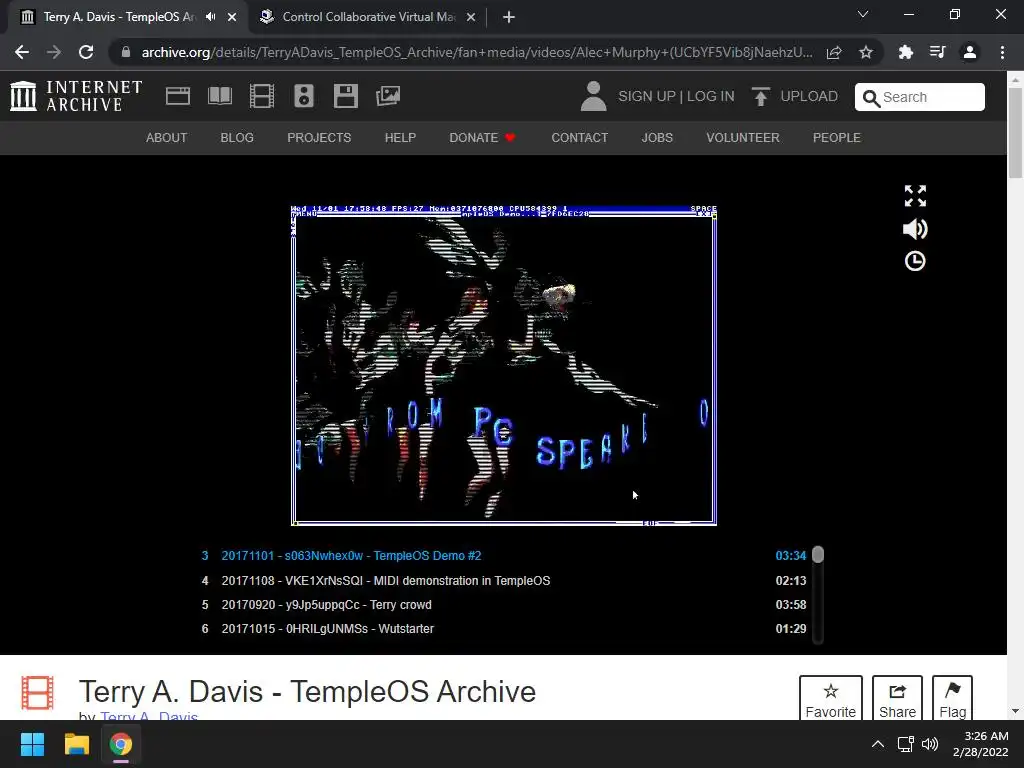1024x768 pixels.
Task: Click the LOG IN link
Action: pos(711,97)
